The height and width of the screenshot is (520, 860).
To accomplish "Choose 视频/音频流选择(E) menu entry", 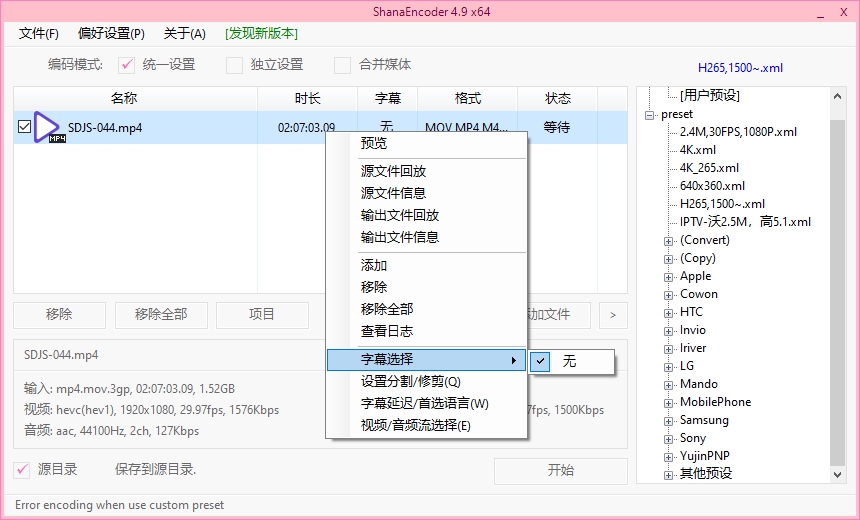I will click(x=426, y=425).
